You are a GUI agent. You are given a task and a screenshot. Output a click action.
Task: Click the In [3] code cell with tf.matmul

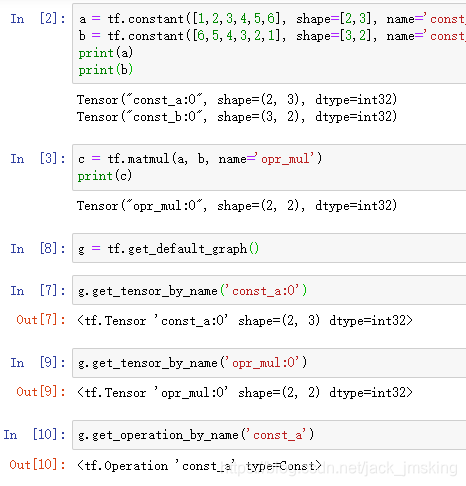(x=269, y=167)
